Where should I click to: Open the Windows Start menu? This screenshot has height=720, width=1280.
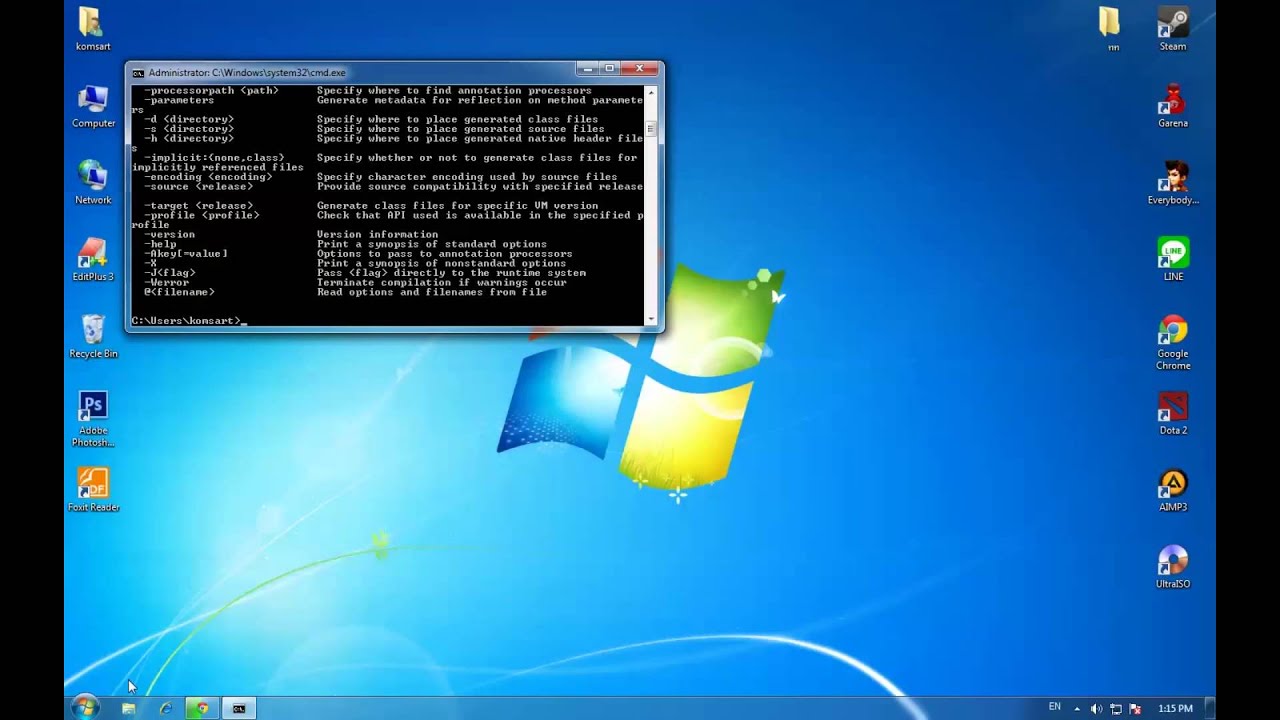85,707
